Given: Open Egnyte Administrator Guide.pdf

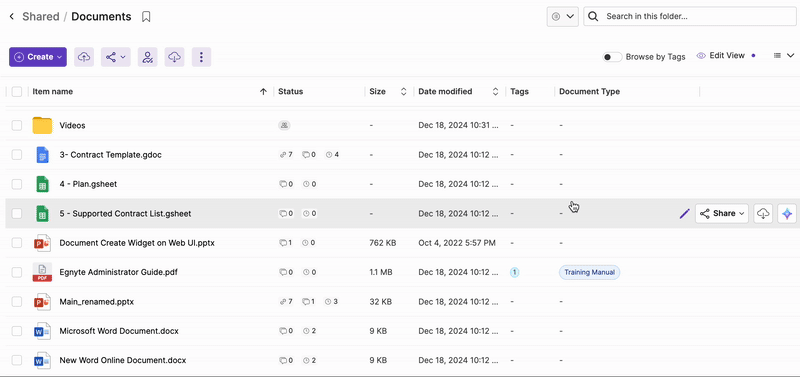Looking at the screenshot, I should coord(118,272).
